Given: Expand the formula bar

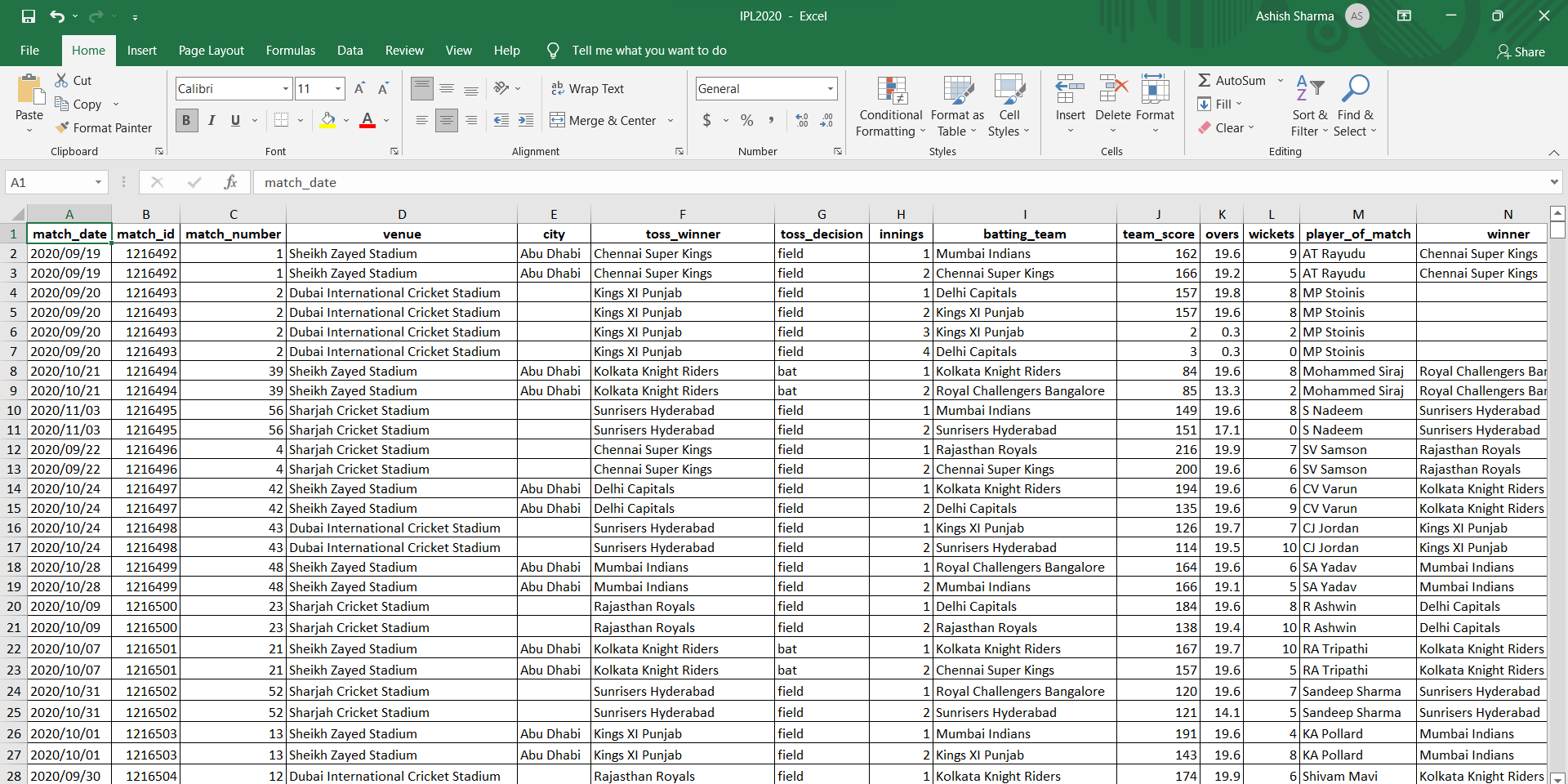Looking at the screenshot, I should 1554,182.
